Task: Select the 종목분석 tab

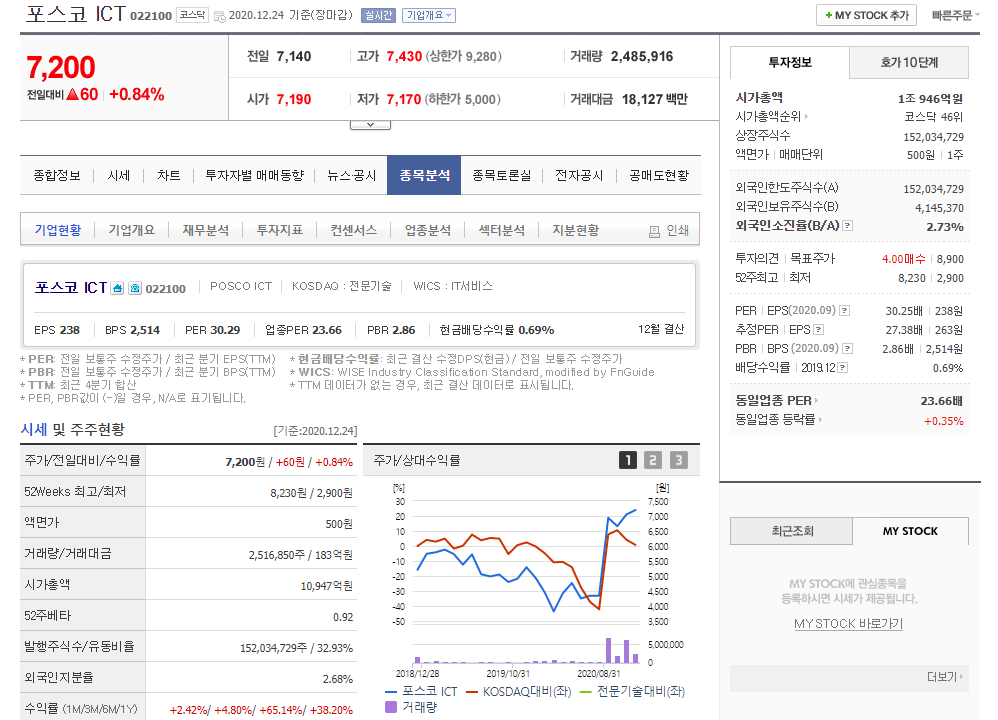Action: click(x=424, y=176)
